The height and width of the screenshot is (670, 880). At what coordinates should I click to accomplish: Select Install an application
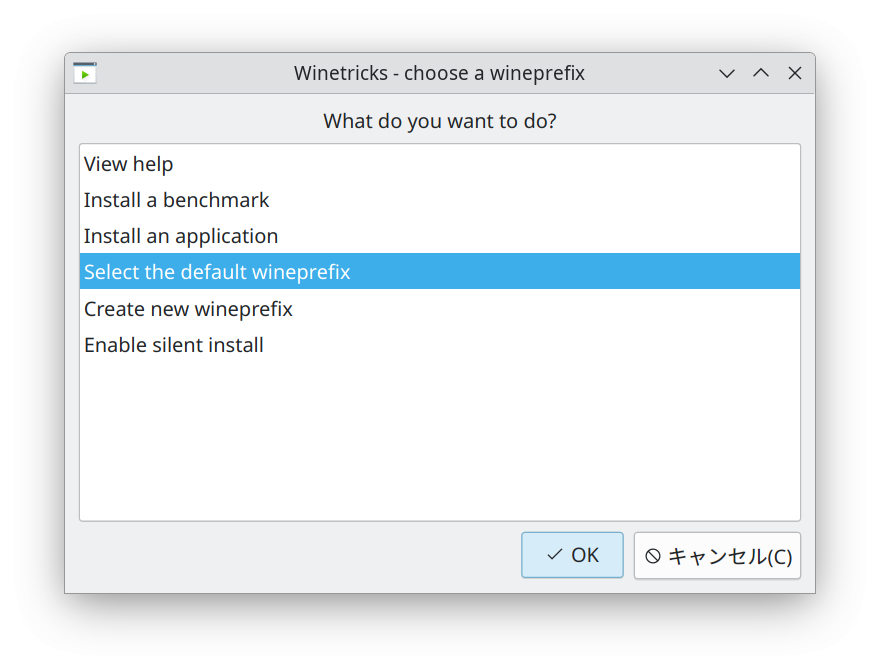pos(440,236)
